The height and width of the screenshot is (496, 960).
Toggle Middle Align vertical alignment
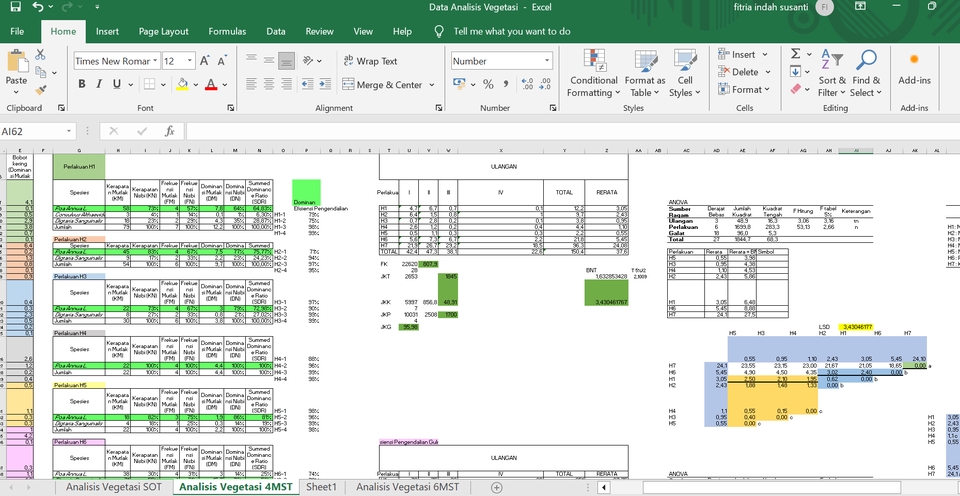coord(269,61)
